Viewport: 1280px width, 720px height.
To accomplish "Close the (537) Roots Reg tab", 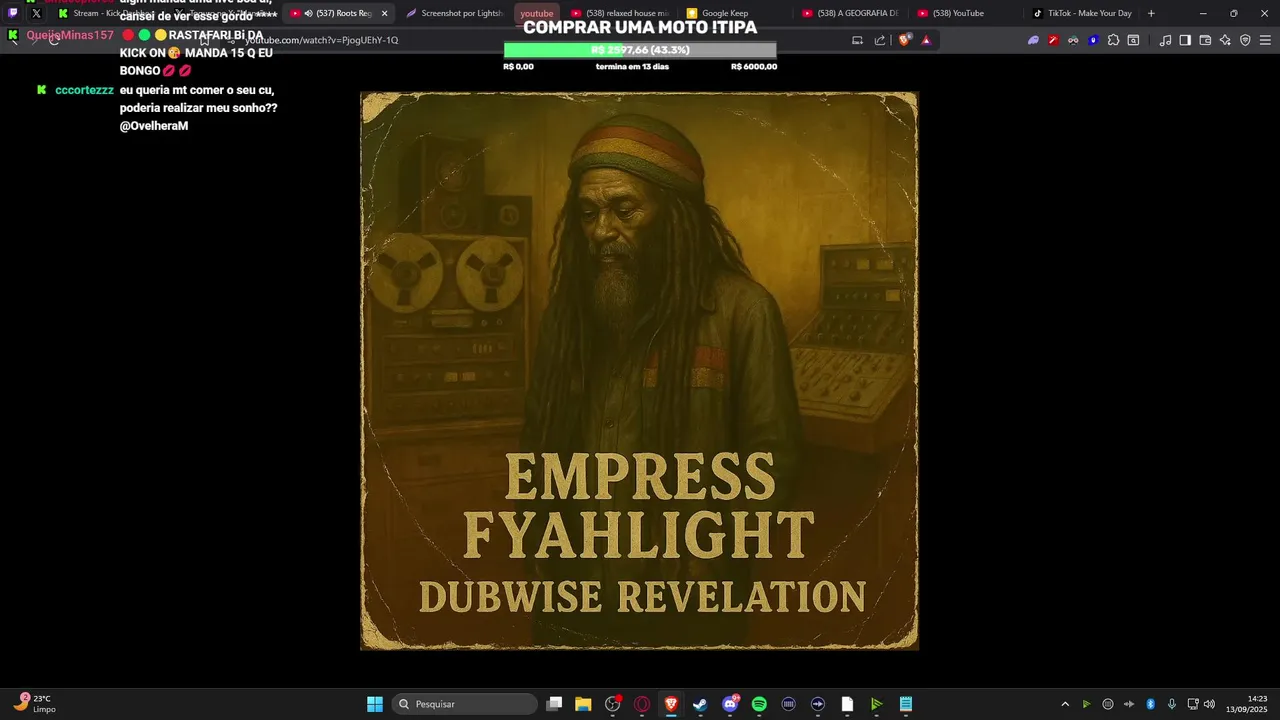I will [384, 13].
